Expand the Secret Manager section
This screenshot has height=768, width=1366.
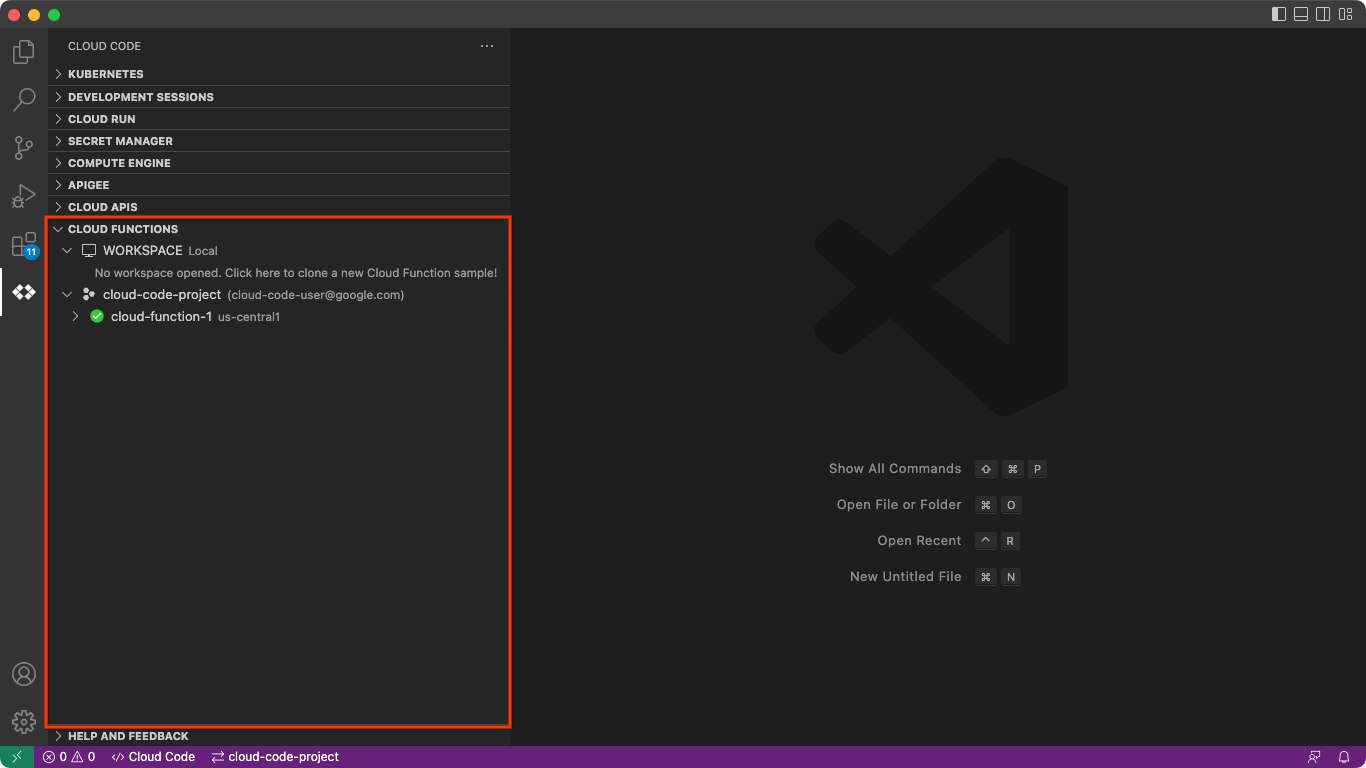click(x=279, y=141)
